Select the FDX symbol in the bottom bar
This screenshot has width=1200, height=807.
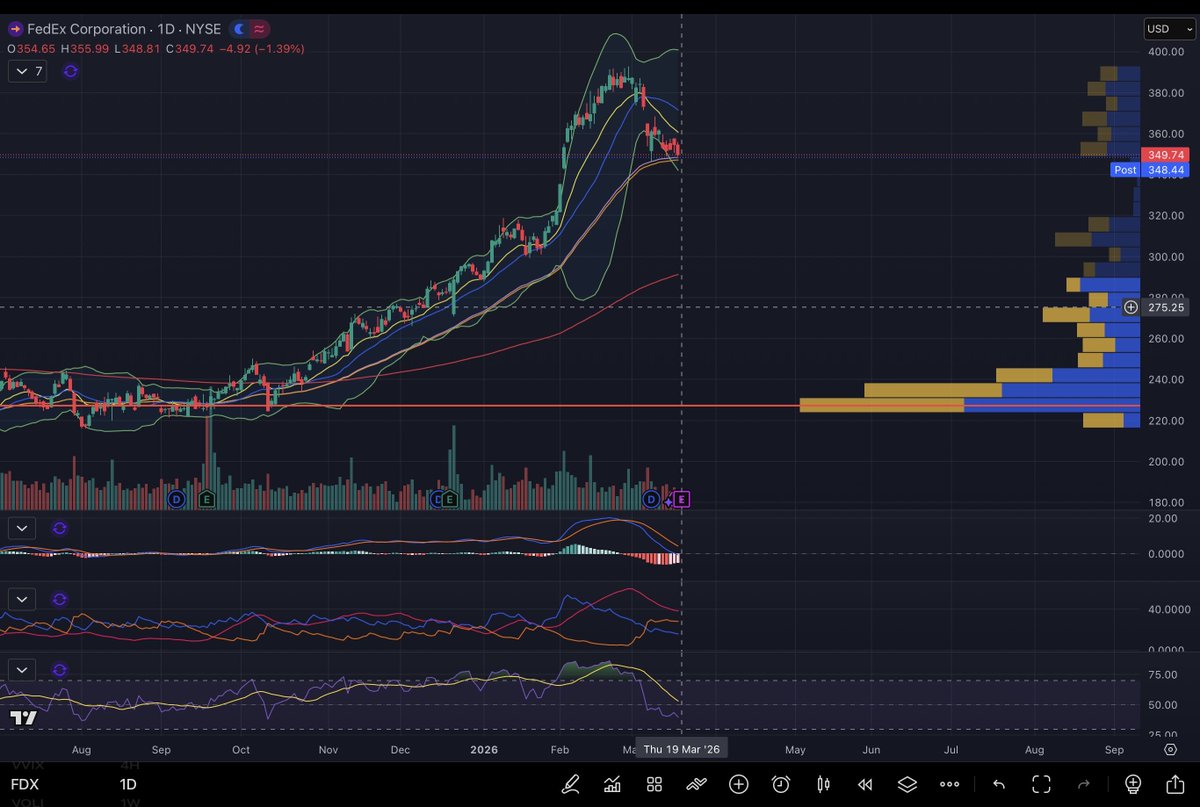coord(24,784)
